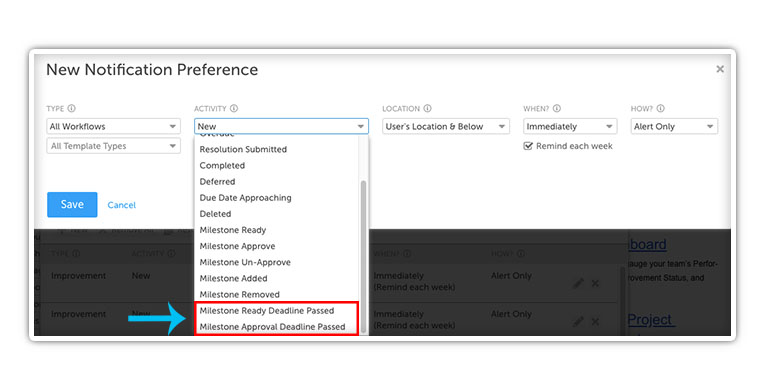Click the delete X icon in second row

pos(595,322)
